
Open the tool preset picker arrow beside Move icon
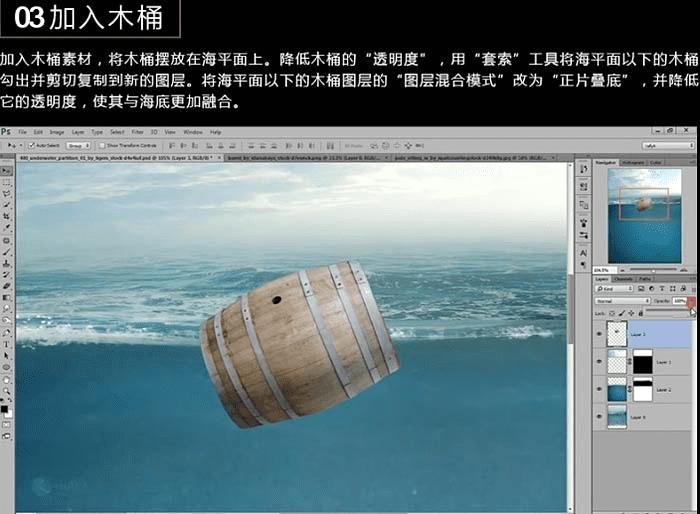[21, 146]
